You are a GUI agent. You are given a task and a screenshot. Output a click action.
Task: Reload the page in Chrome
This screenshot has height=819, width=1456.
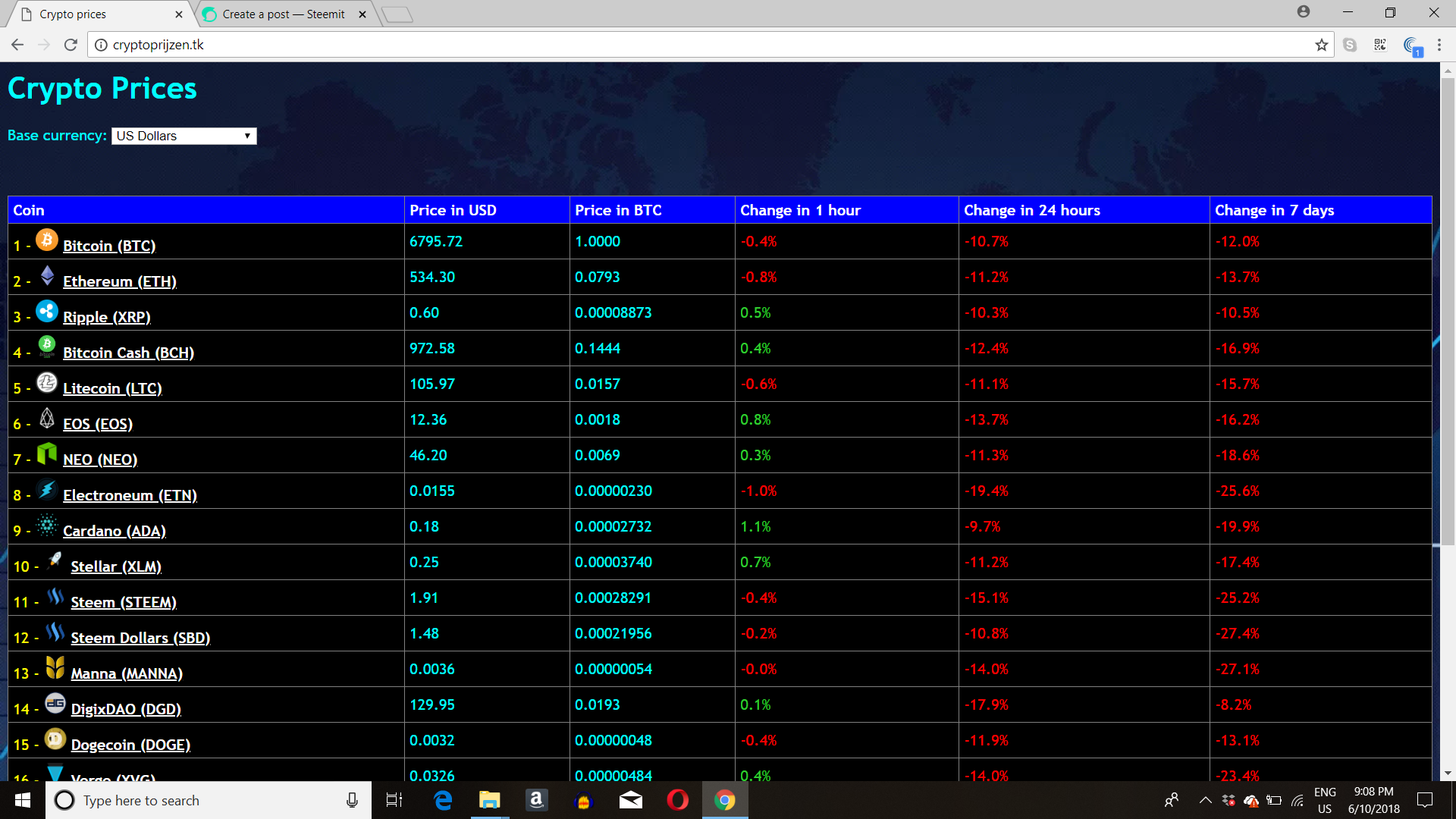(71, 45)
